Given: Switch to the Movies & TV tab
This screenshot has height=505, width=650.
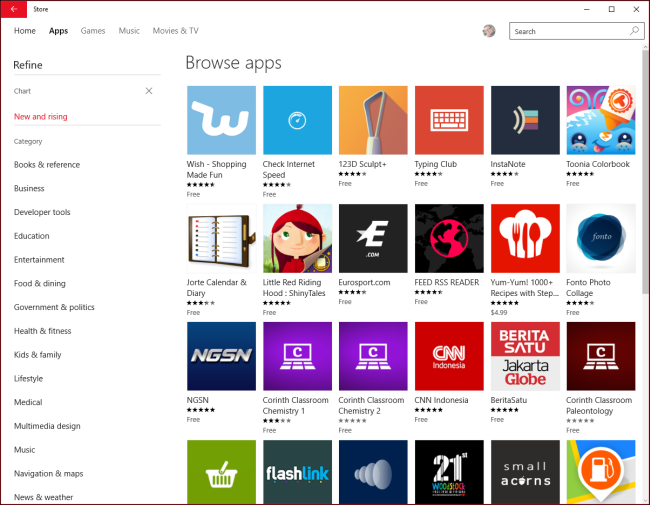Looking at the screenshot, I should click(176, 31).
